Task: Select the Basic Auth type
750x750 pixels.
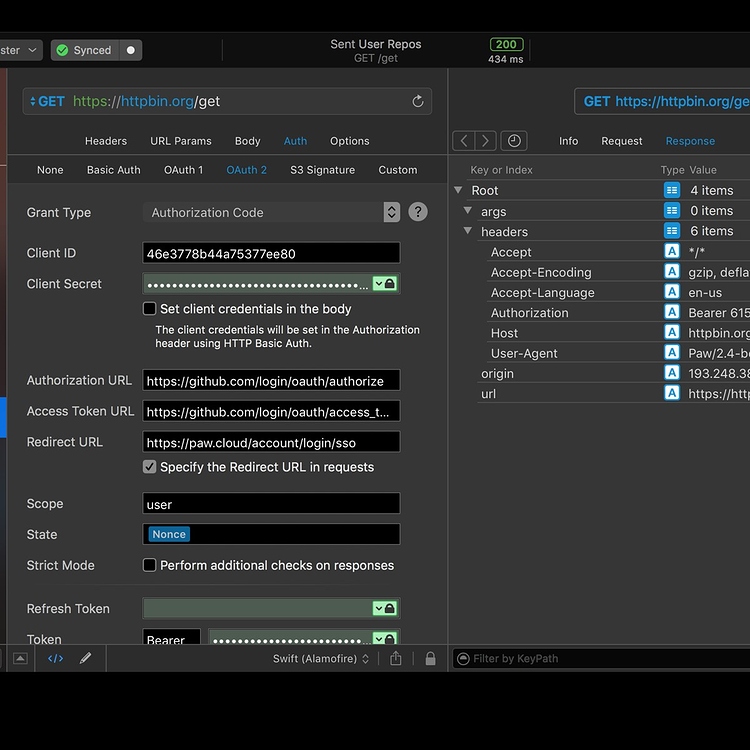Action: click(113, 170)
